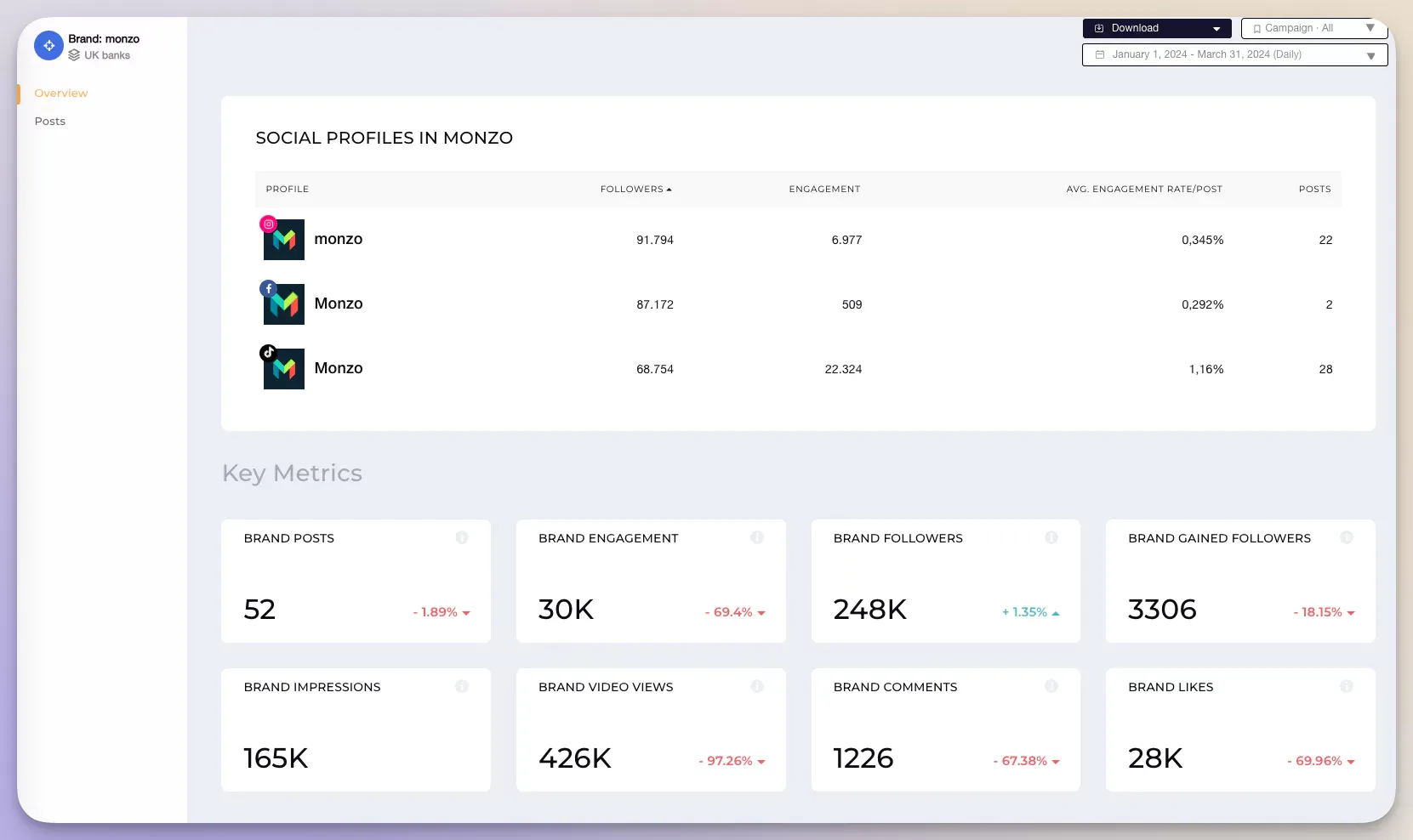Click the Brand Likes value 28K

click(x=1155, y=758)
